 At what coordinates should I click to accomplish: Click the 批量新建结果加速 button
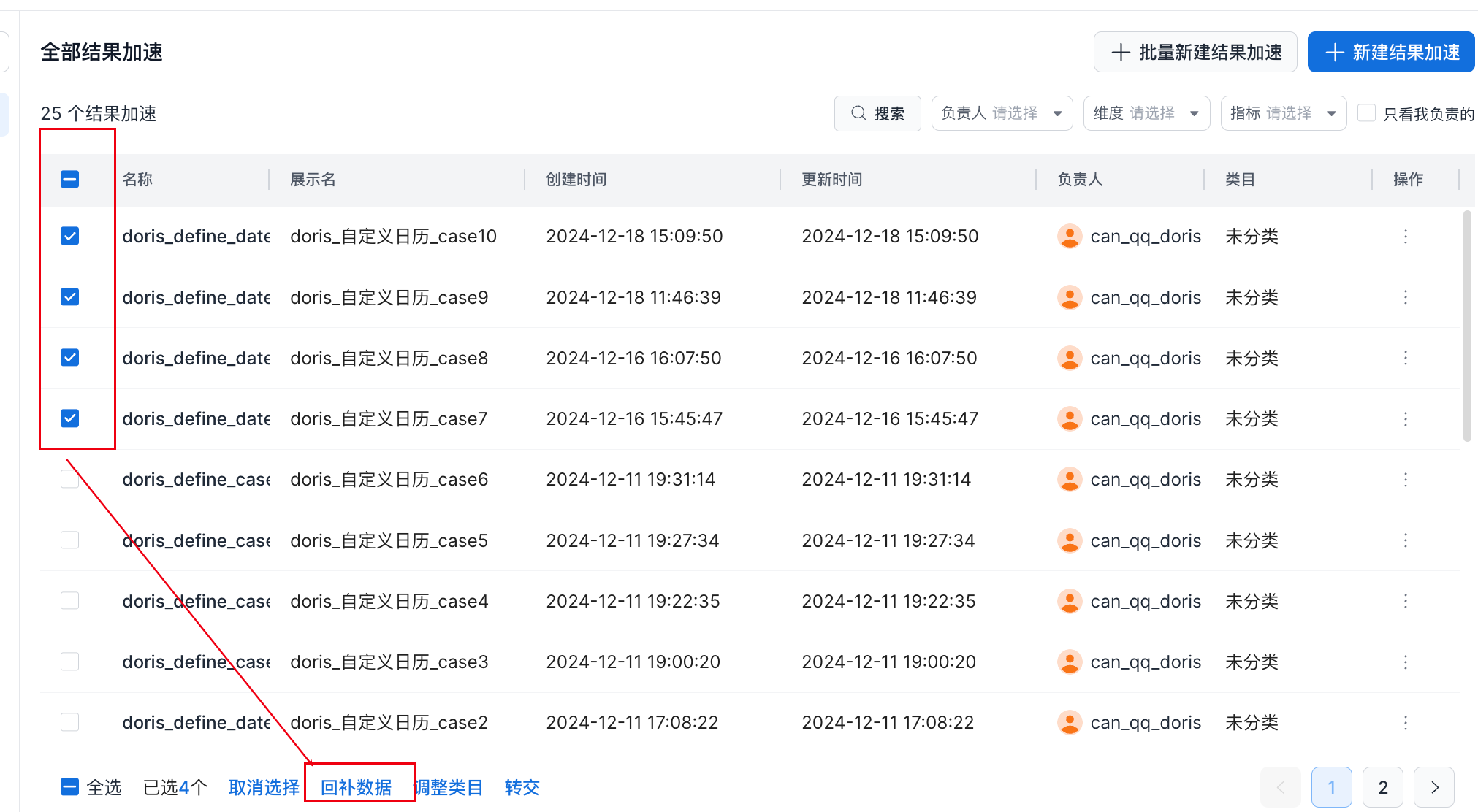coord(1195,53)
